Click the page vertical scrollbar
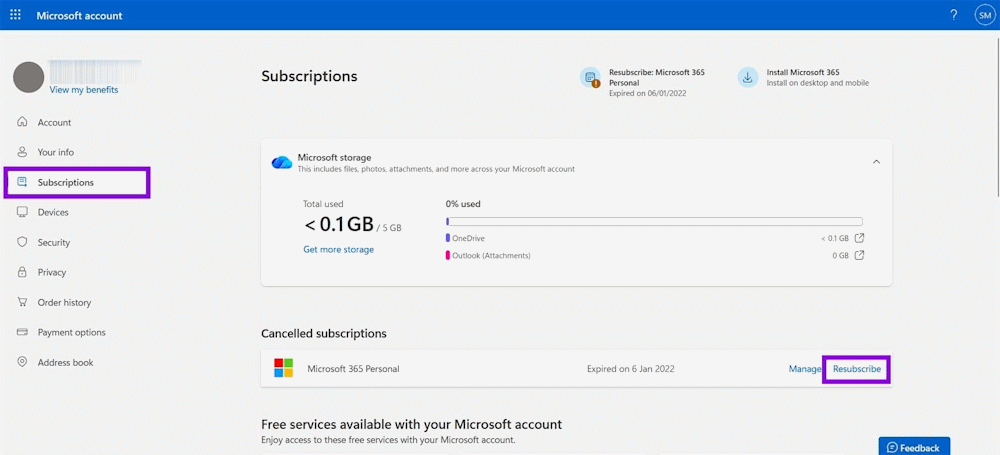Screen dimensions: 1000x455 pyautogui.click(x=996, y=115)
